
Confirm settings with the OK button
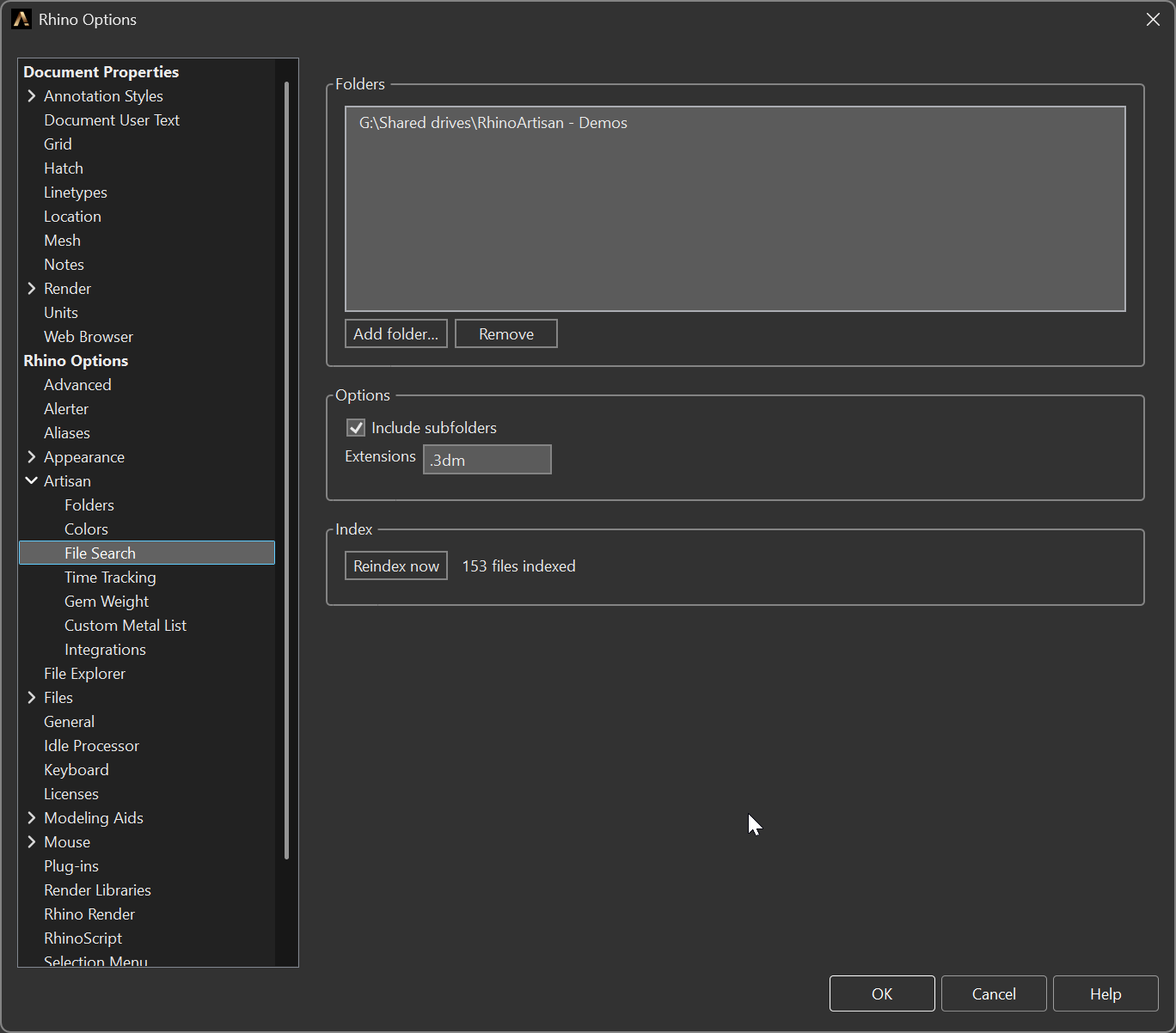tap(882, 994)
